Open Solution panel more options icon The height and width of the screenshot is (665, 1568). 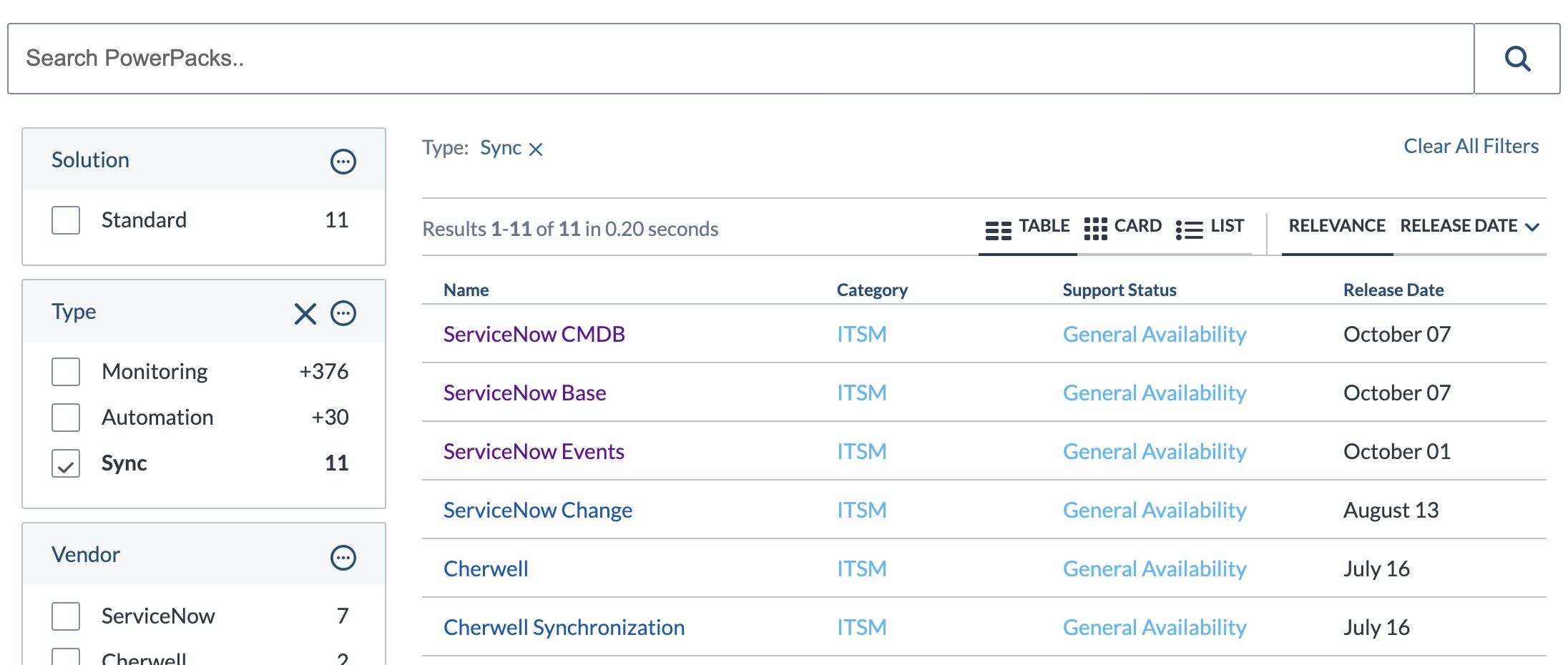click(x=343, y=162)
